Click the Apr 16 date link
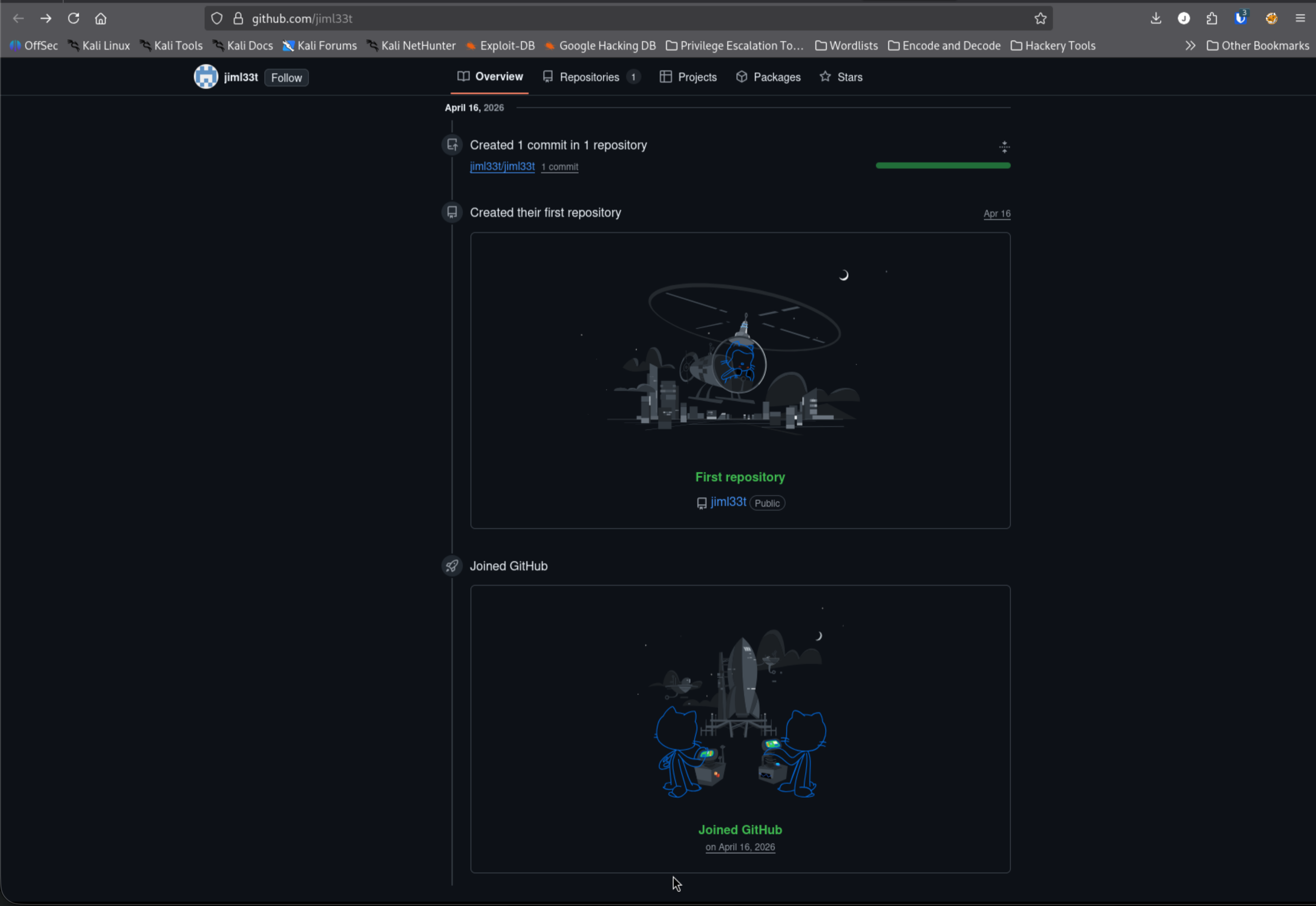Viewport: 1316px width, 906px height. (997, 213)
